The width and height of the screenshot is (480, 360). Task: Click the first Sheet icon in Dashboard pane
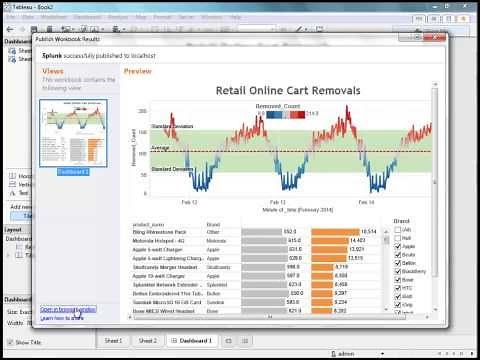pos(12,51)
